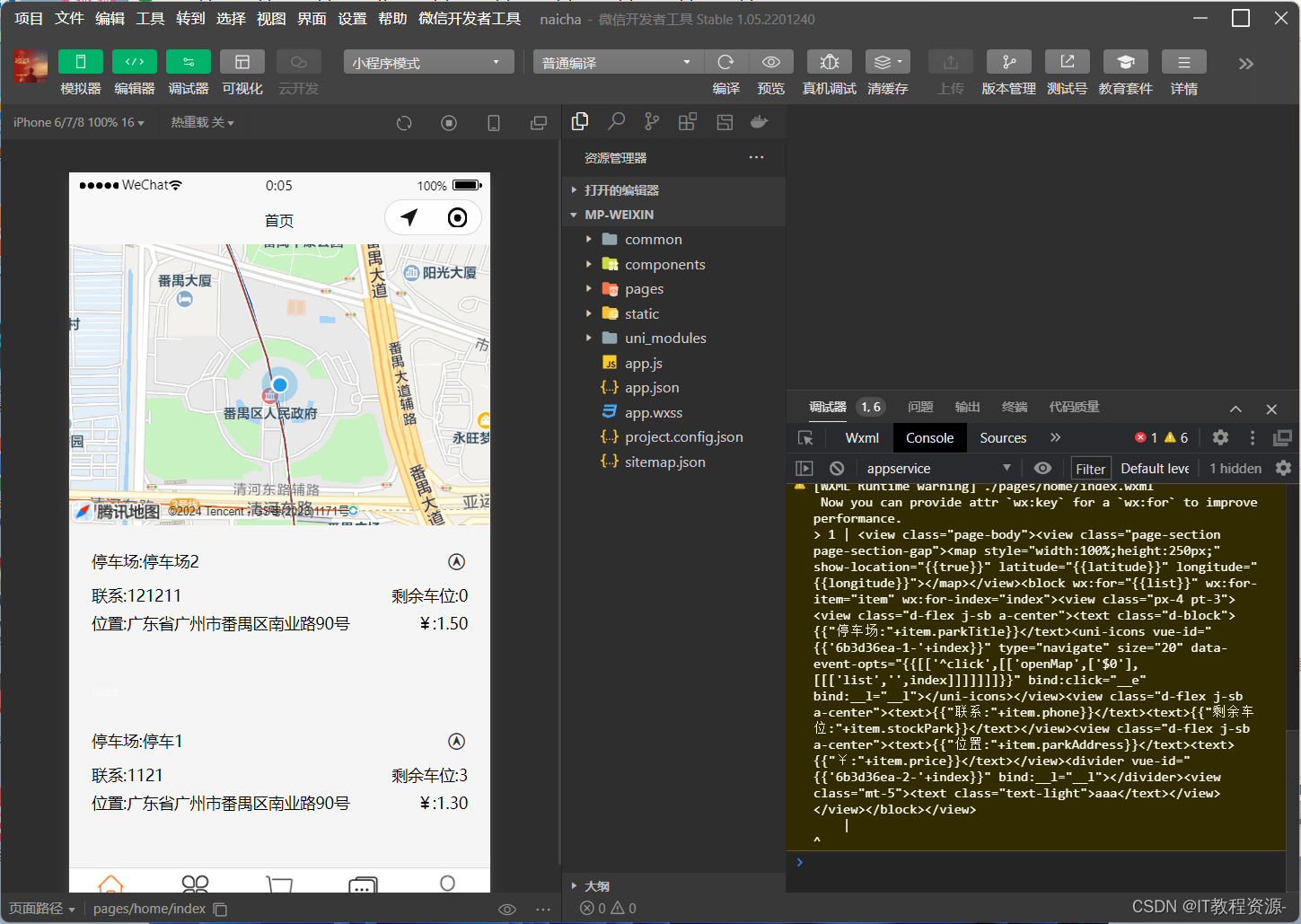This screenshot has width=1301, height=924.
Task: Click the Compile refresh icon
Action: point(726,62)
